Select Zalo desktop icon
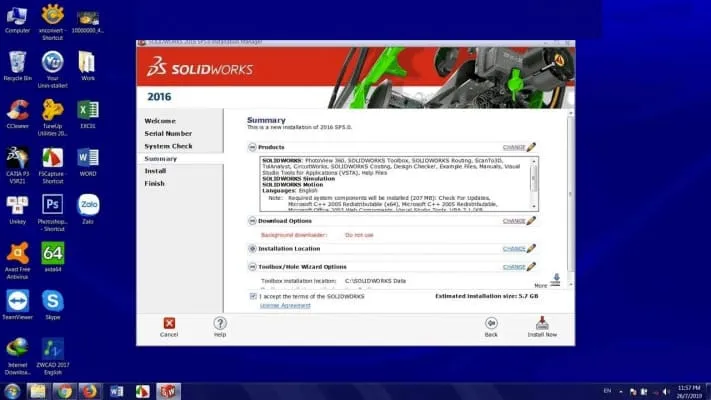The image size is (711, 400). (x=88, y=209)
